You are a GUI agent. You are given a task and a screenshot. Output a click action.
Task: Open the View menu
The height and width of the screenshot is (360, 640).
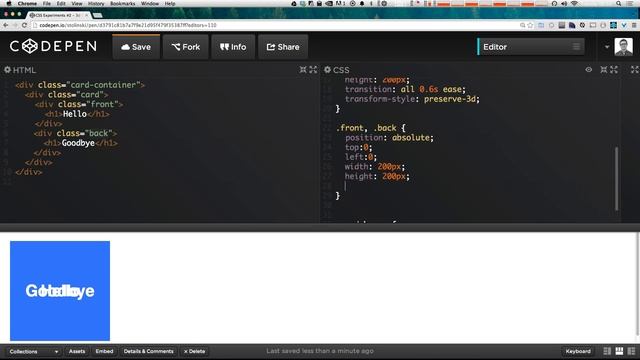click(77, 4)
